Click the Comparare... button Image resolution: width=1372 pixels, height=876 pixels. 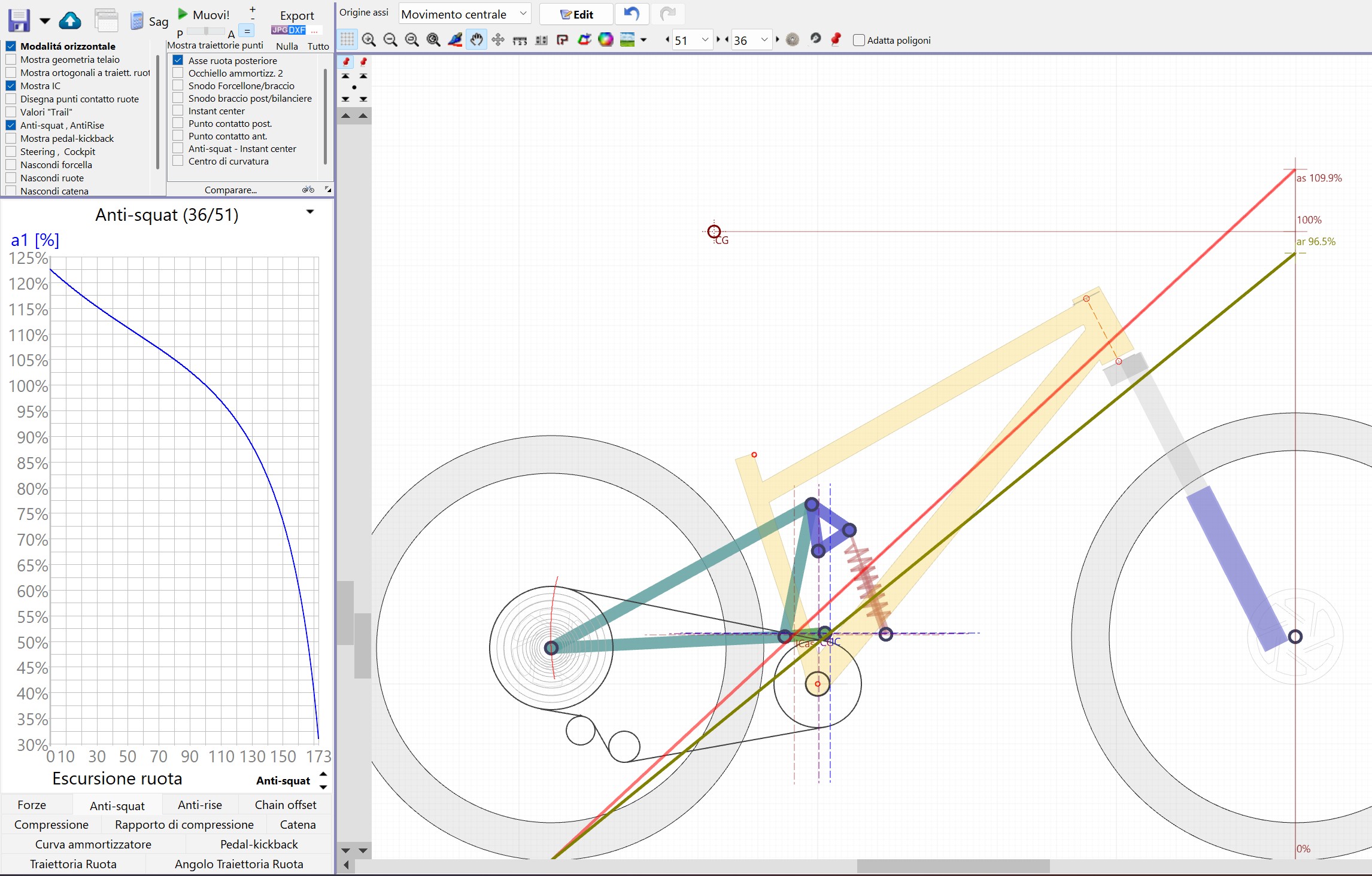coord(230,190)
